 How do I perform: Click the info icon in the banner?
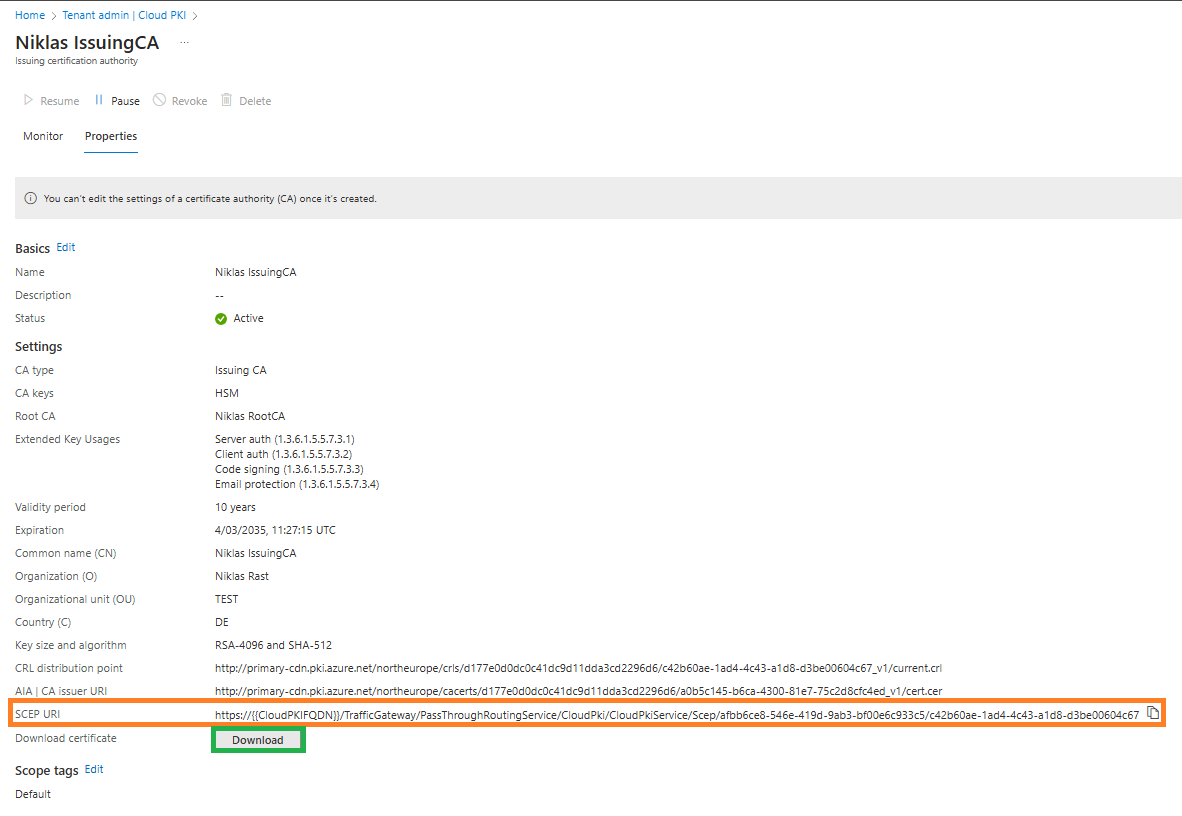pyautogui.click(x=30, y=199)
